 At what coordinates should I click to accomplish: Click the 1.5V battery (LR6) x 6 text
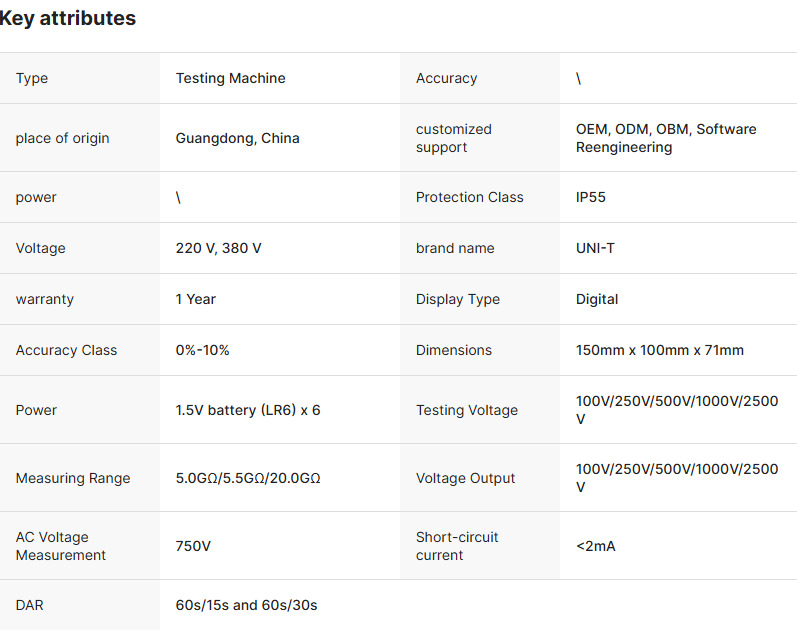pyautogui.click(x=248, y=410)
